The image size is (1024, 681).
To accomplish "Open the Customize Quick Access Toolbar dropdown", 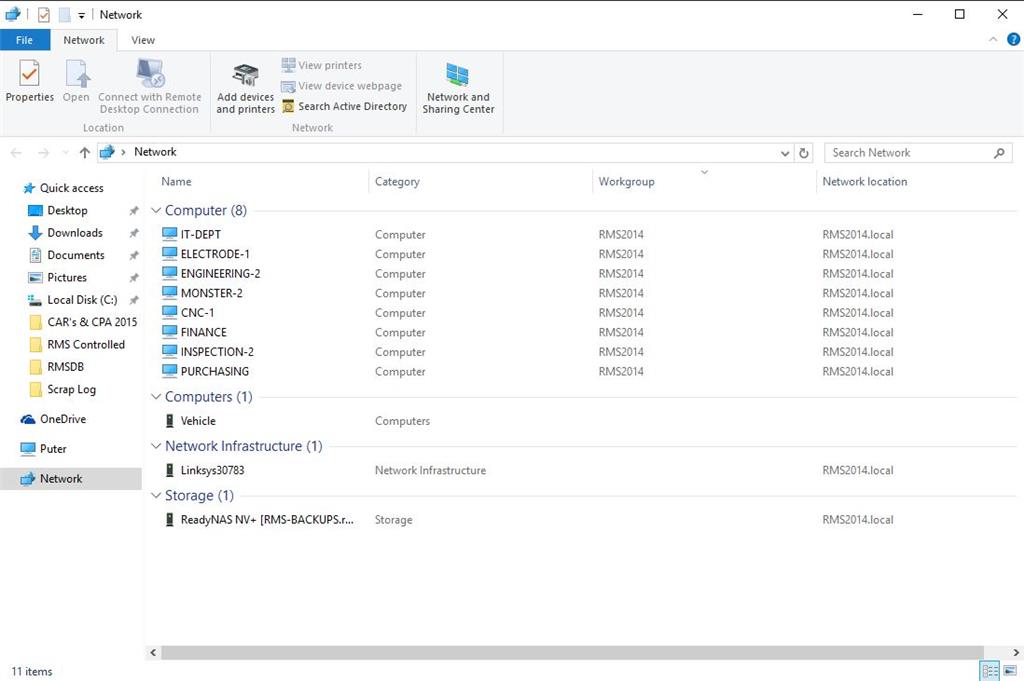I will click(x=82, y=15).
